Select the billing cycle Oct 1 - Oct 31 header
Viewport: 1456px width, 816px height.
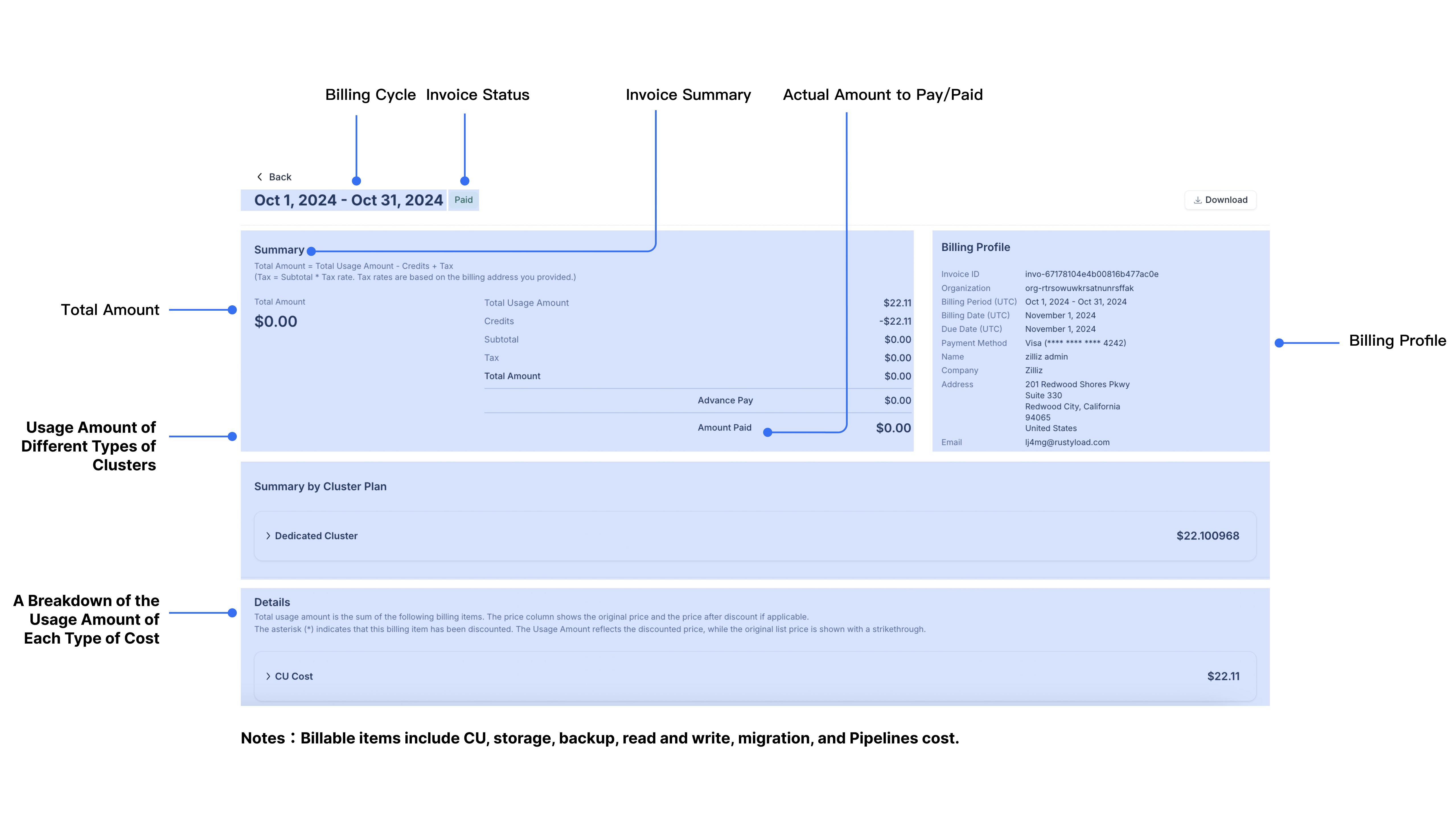[x=348, y=199]
